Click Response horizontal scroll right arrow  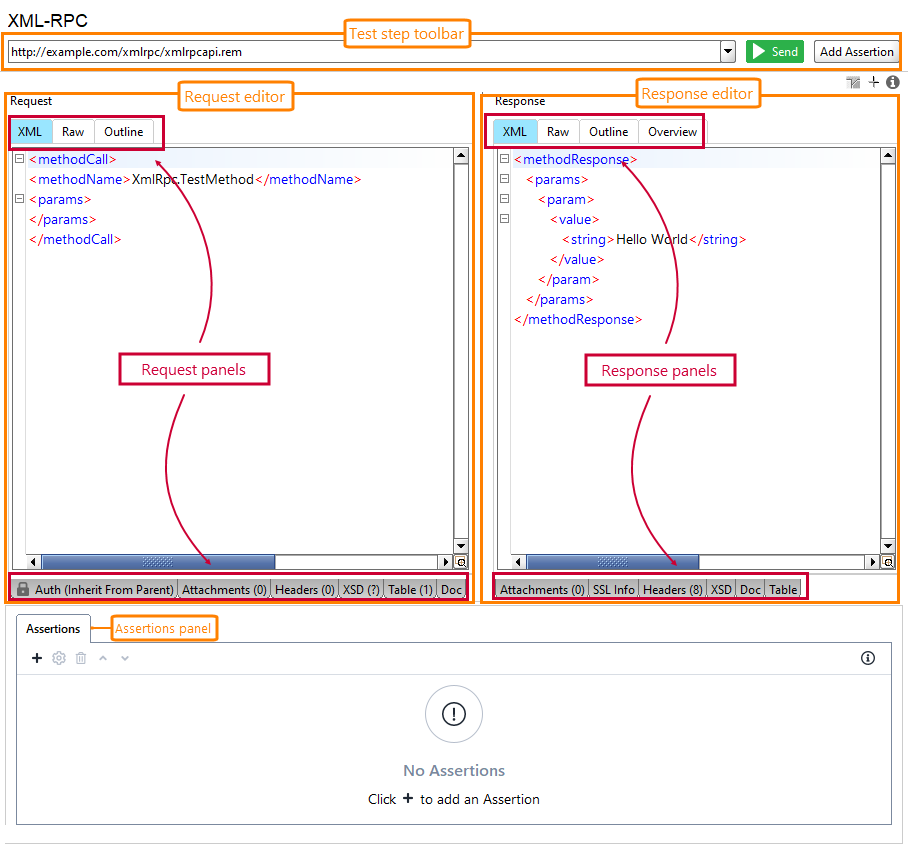pyautogui.click(x=873, y=561)
